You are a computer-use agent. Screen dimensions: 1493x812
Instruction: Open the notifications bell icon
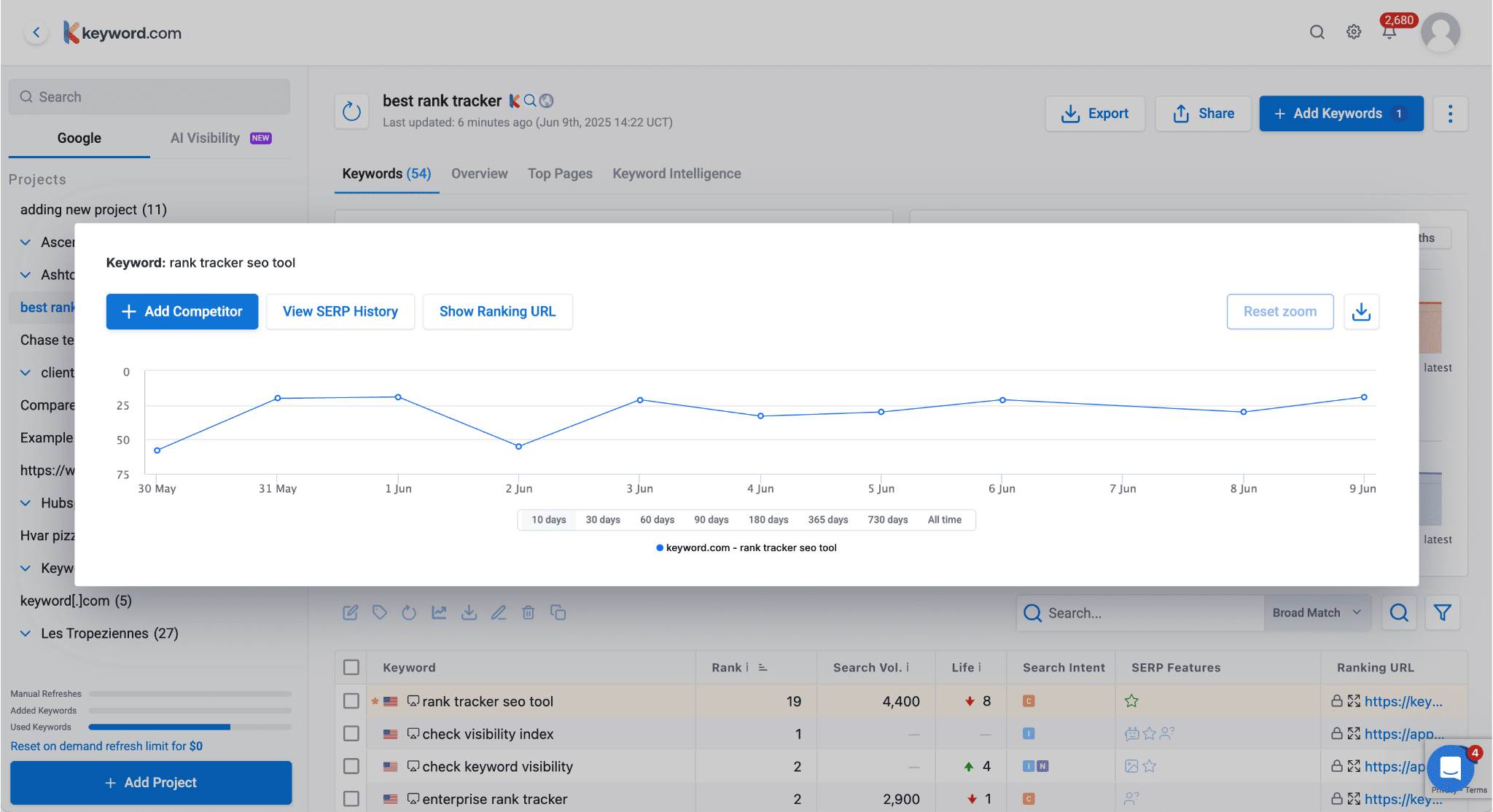(x=1389, y=32)
